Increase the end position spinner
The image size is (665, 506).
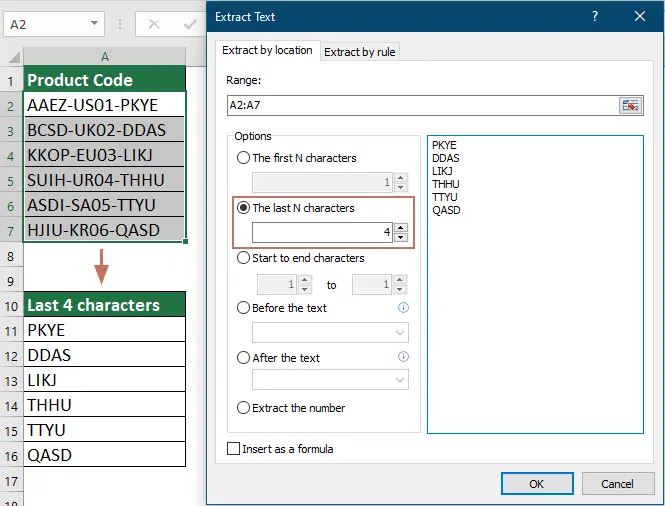(400, 280)
